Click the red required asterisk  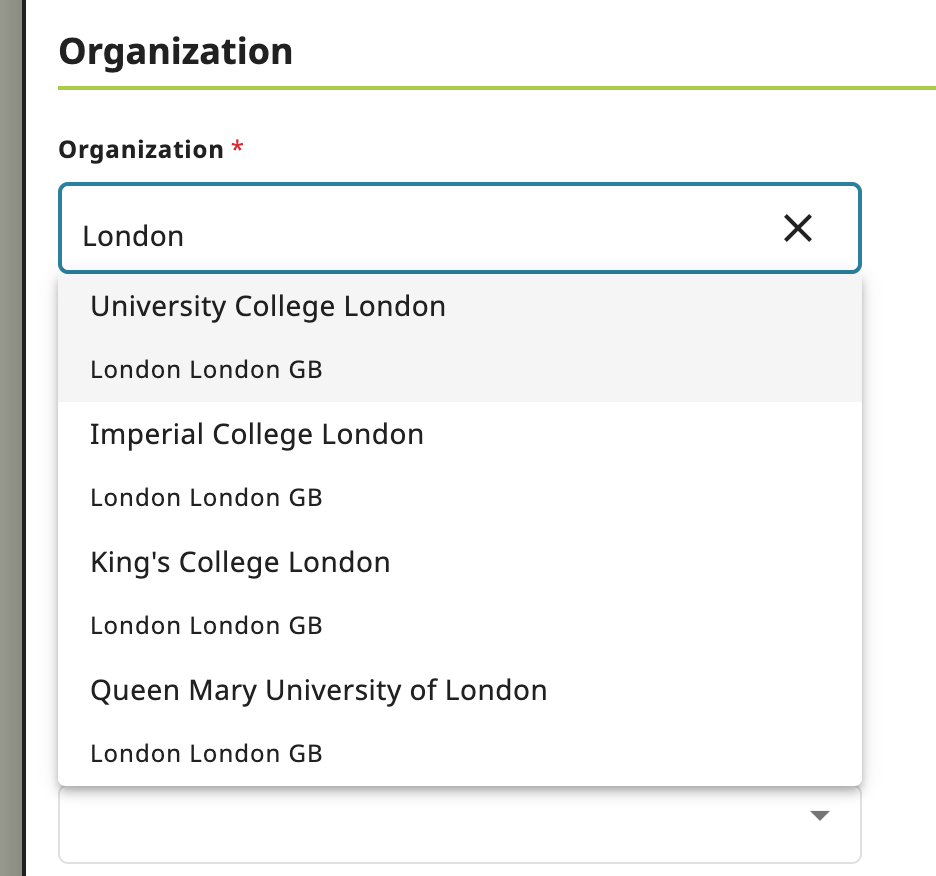pyautogui.click(x=237, y=148)
